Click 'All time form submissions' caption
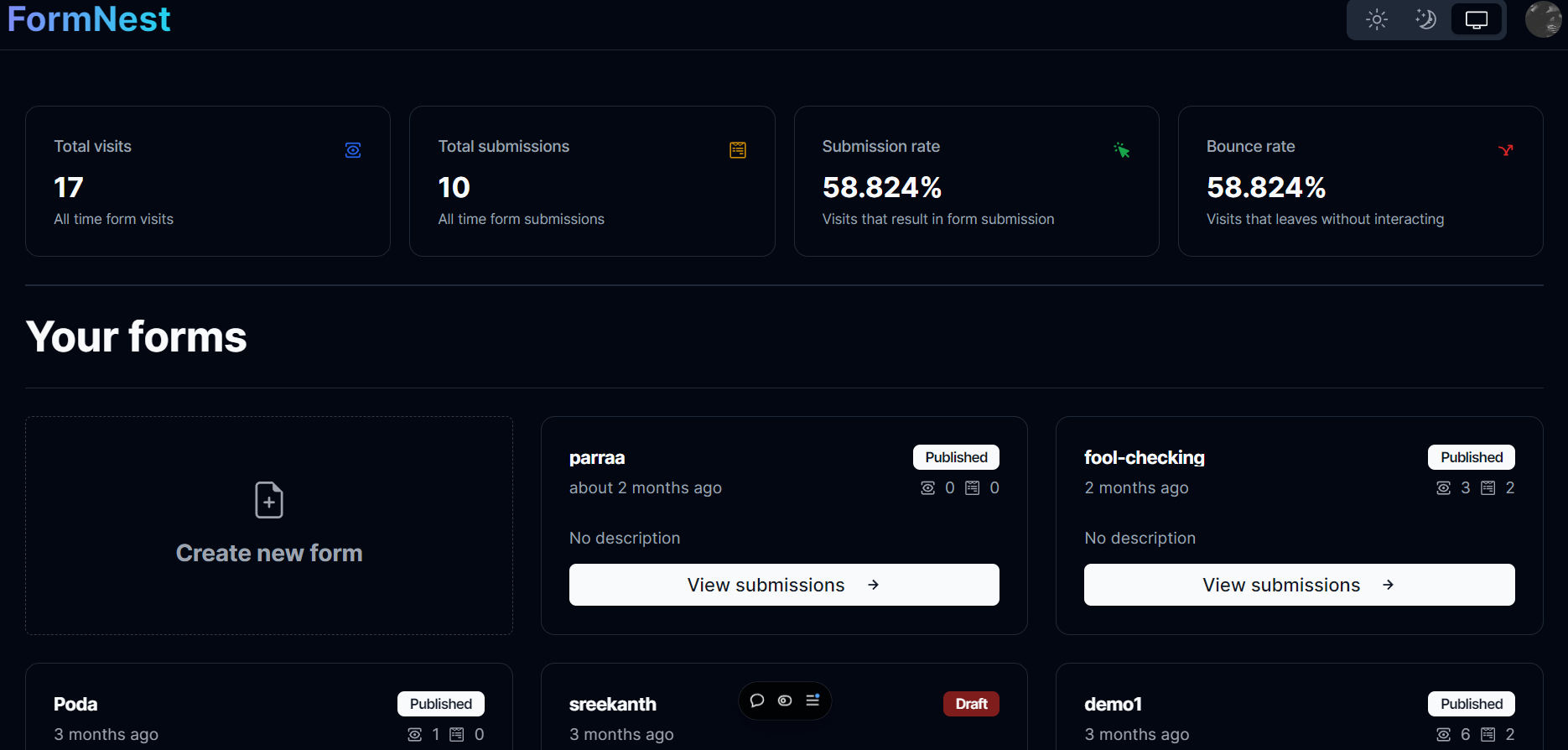Viewport: 1568px width, 750px height. (x=521, y=219)
